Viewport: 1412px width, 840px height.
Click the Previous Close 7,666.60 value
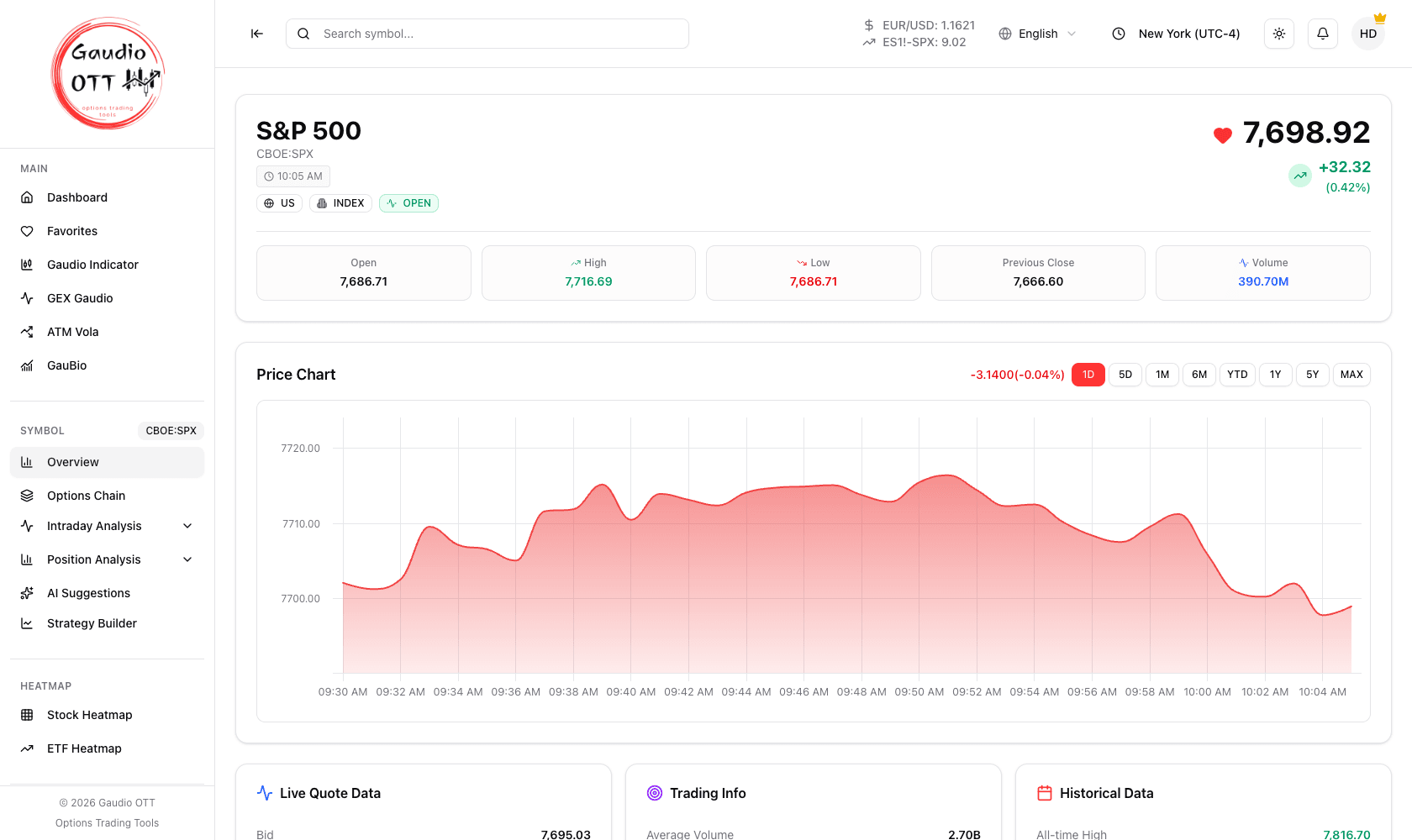coord(1038,281)
